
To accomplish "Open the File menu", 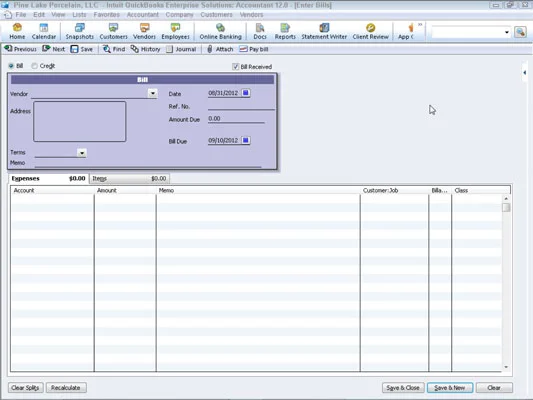I will pos(20,15).
